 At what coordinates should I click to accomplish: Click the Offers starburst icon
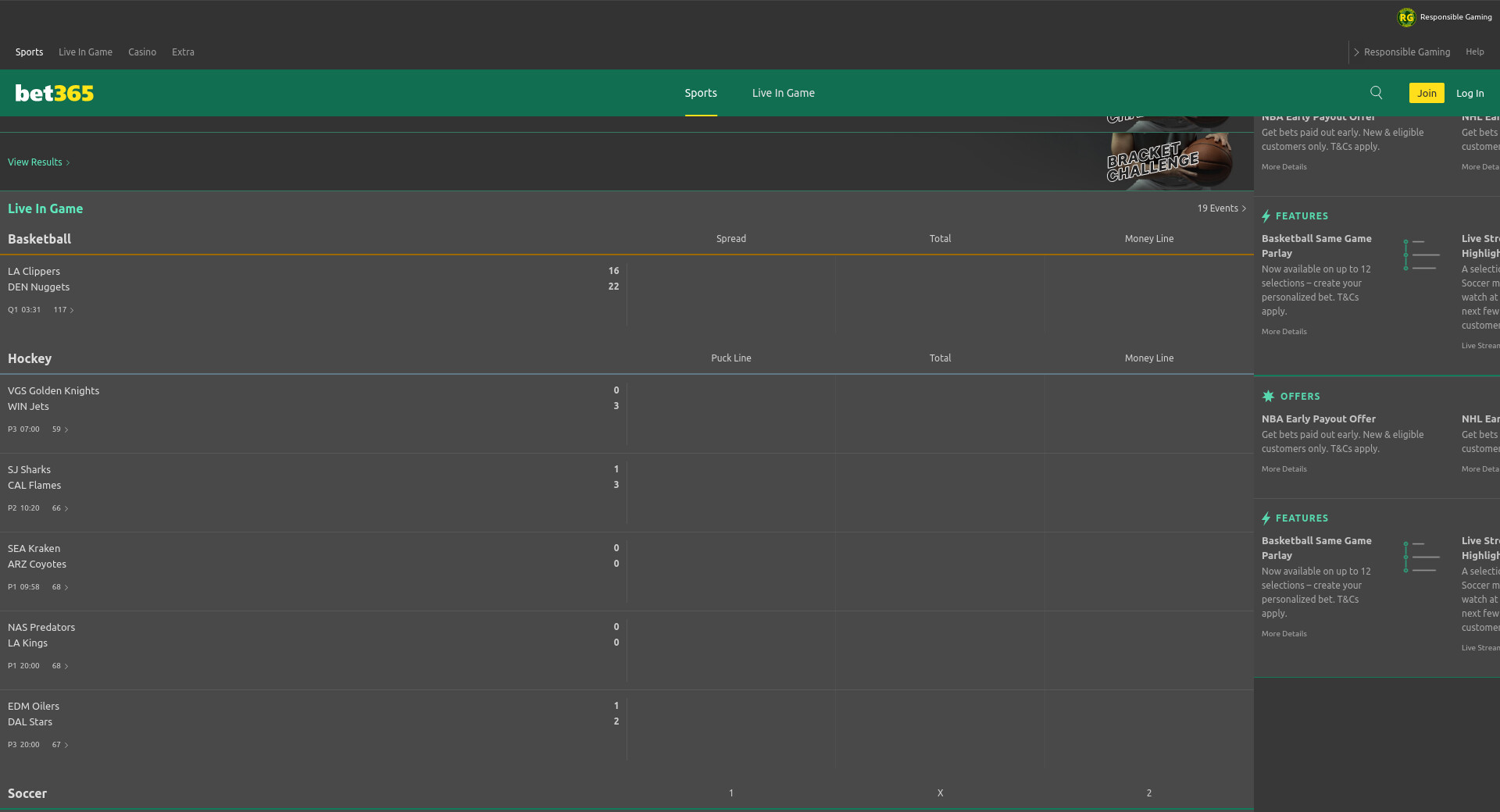(x=1268, y=397)
